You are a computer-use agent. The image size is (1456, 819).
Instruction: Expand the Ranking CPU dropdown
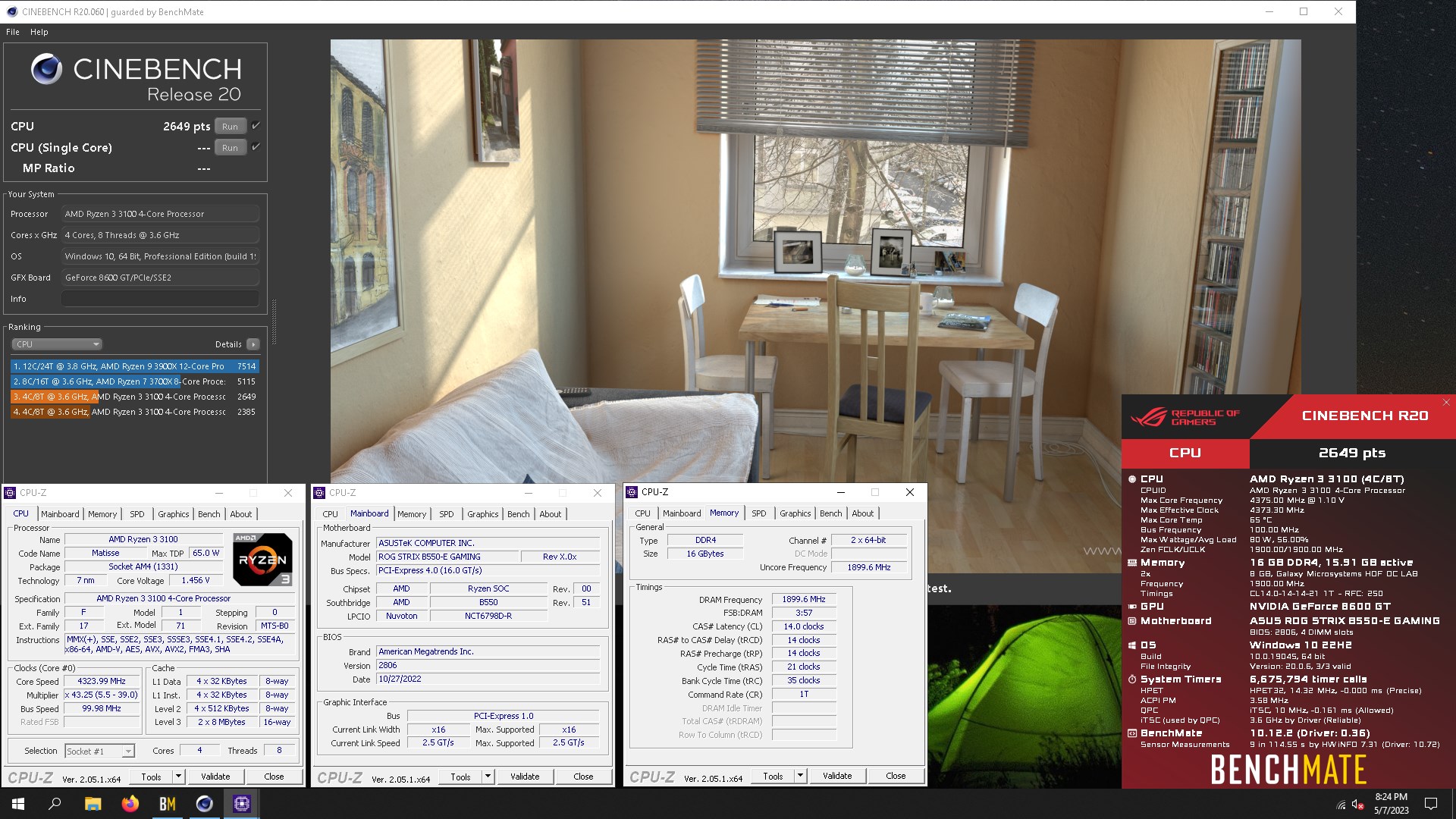pyautogui.click(x=57, y=344)
